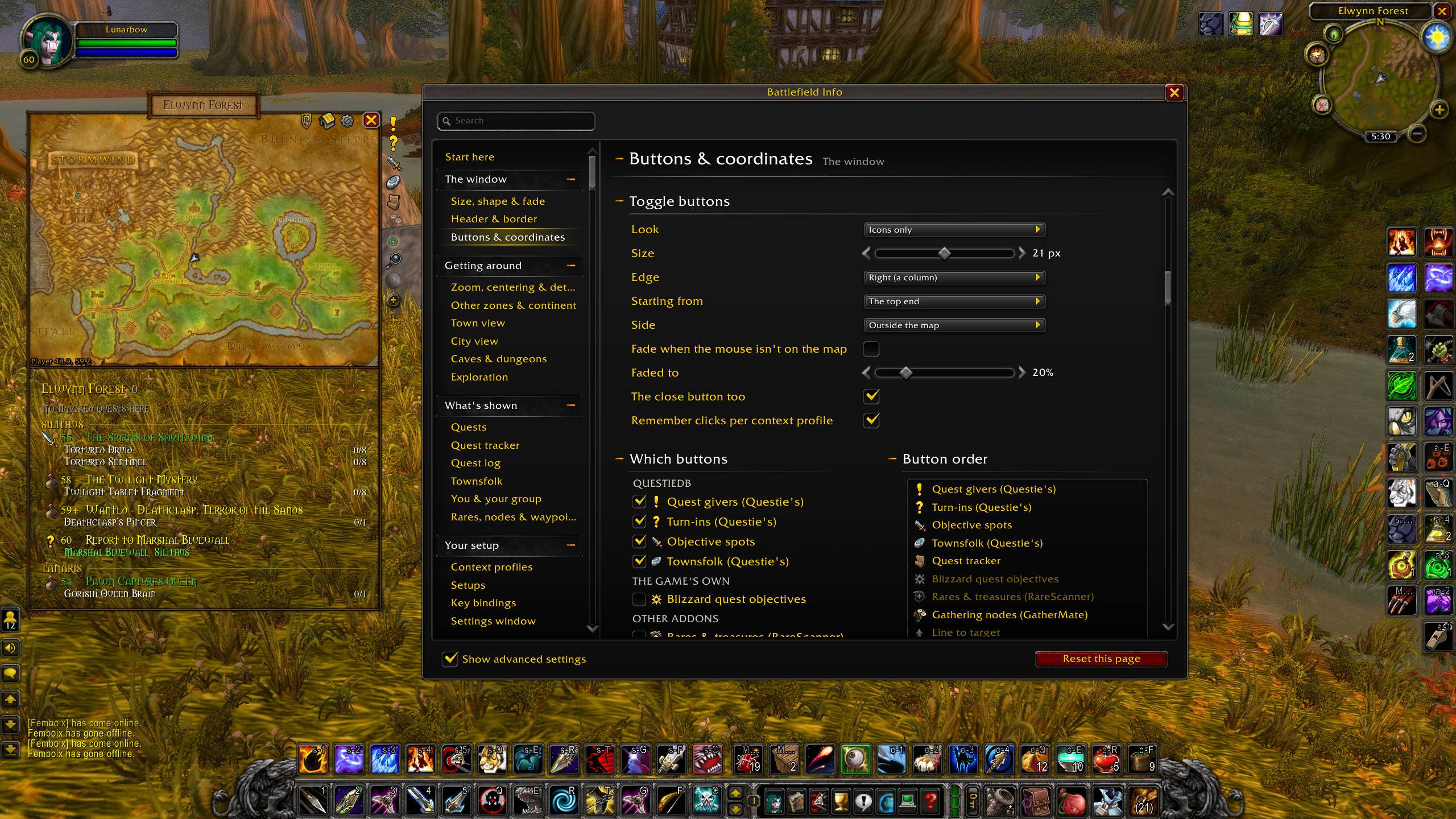Click the Search field in the settings window
Image resolution: width=1456 pixels, height=819 pixels.
tap(516, 121)
